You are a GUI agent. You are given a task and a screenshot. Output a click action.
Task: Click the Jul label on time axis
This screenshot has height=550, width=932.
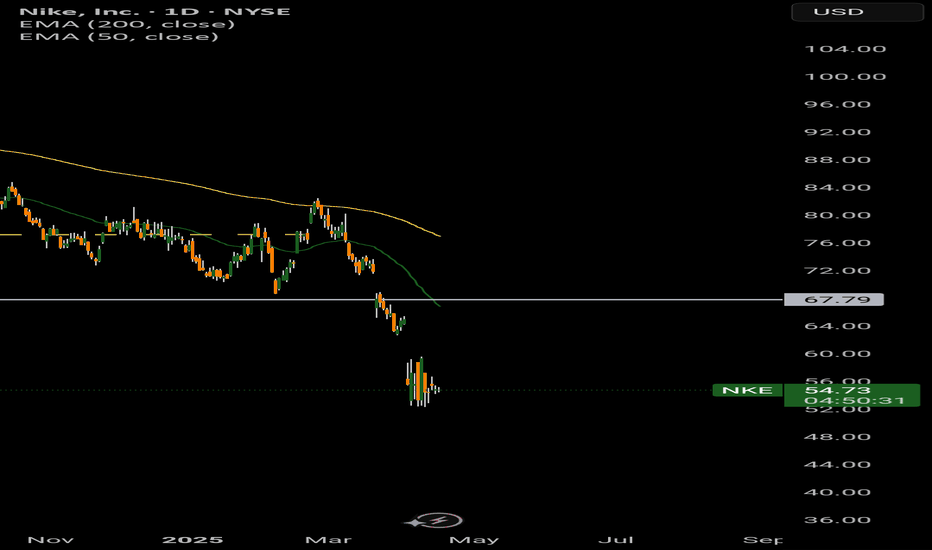click(x=615, y=540)
